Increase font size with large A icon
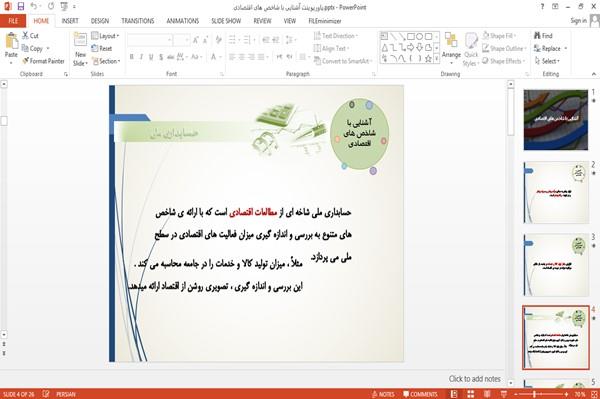This screenshot has height=399, width=600. tap(196, 40)
